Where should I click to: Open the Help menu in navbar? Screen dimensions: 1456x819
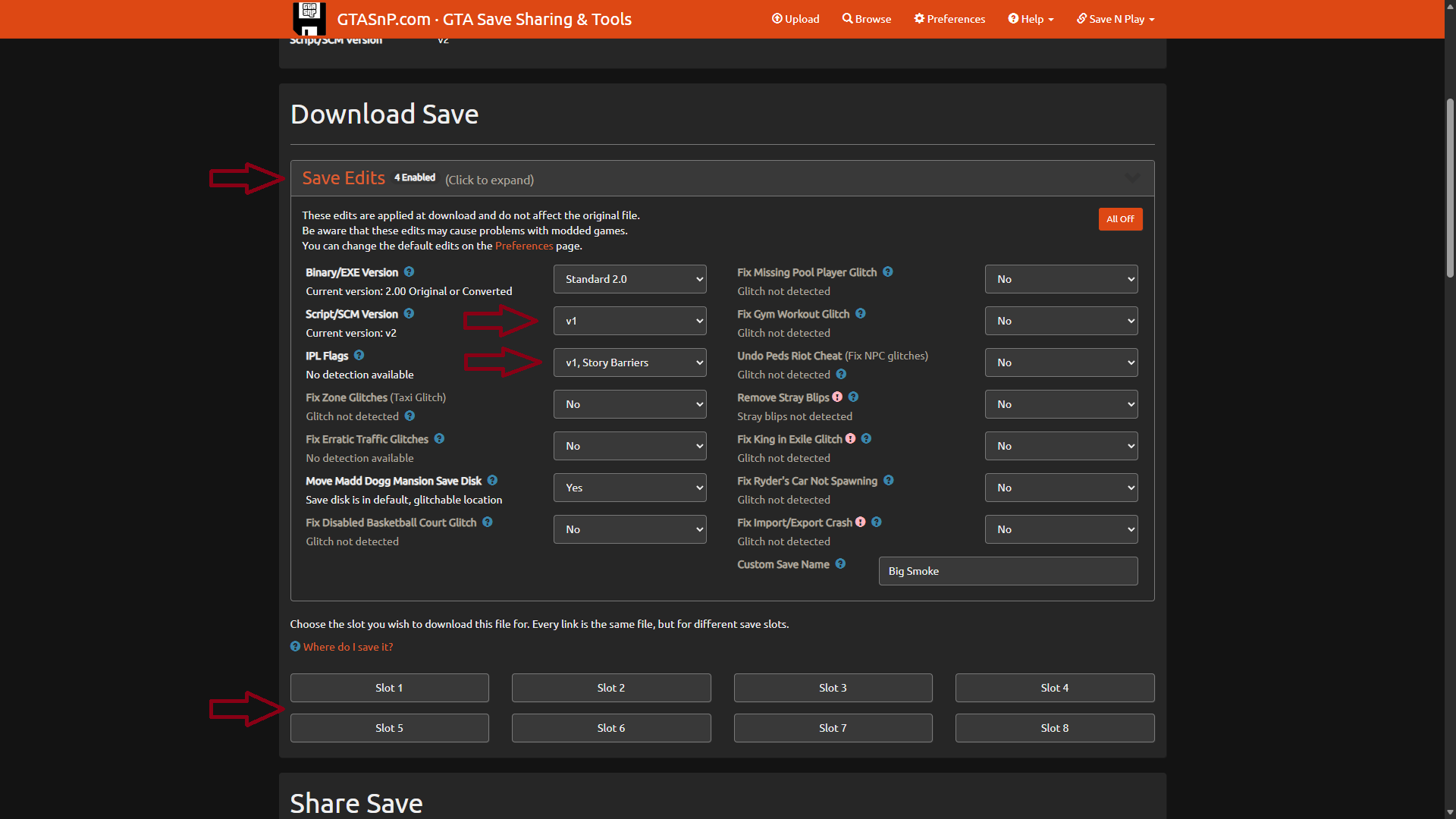(x=1031, y=19)
